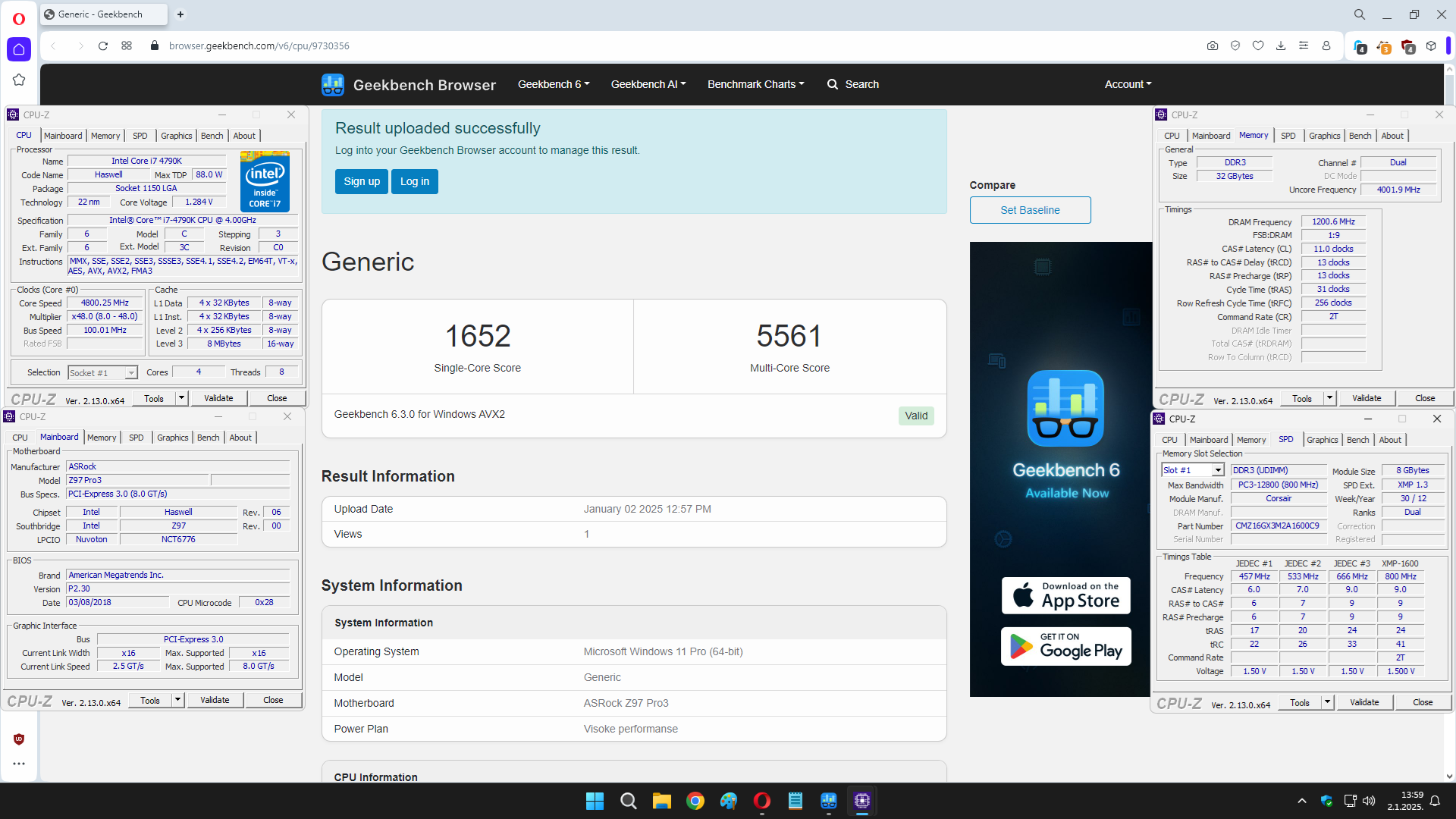1456x819 pixels.
Task: Open the Account dropdown
Action: 1128,84
